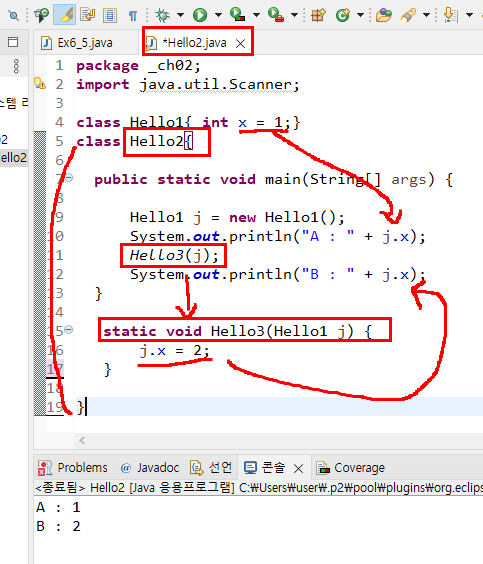Toggle Word Wrap toolbar icon
This screenshot has width=483, height=564.
[87, 15]
